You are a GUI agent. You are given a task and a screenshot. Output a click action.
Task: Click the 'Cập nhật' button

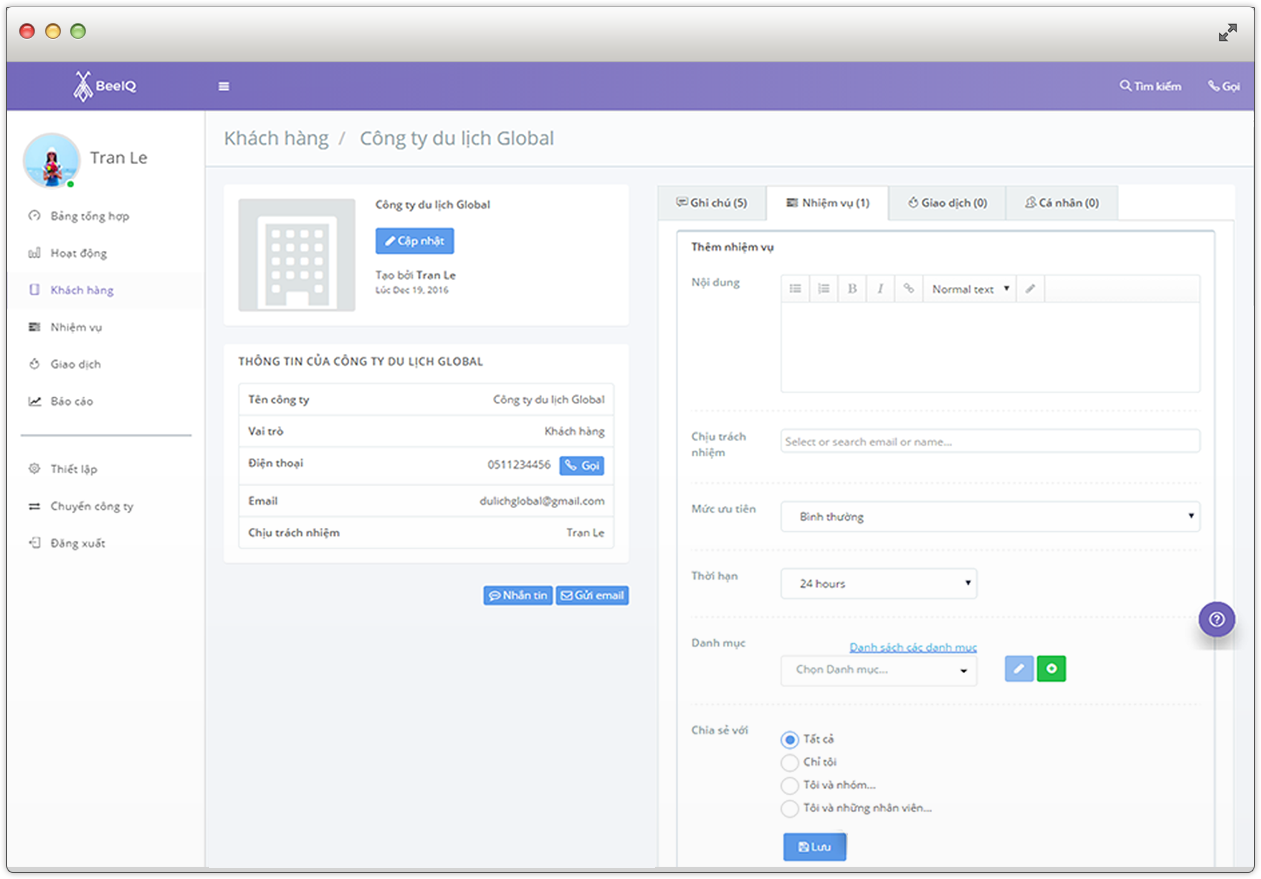(415, 241)
